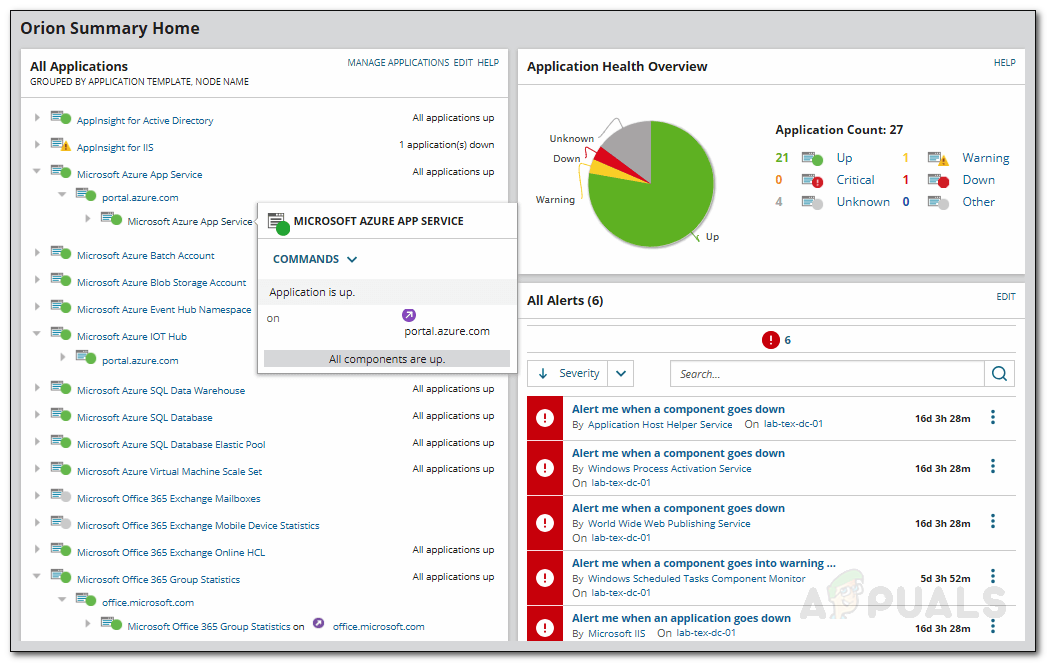The height and width of the screenshot is (663, 1047).
Task: Open alert 'component goes into warning' title
Action: [x=704, y=563]
